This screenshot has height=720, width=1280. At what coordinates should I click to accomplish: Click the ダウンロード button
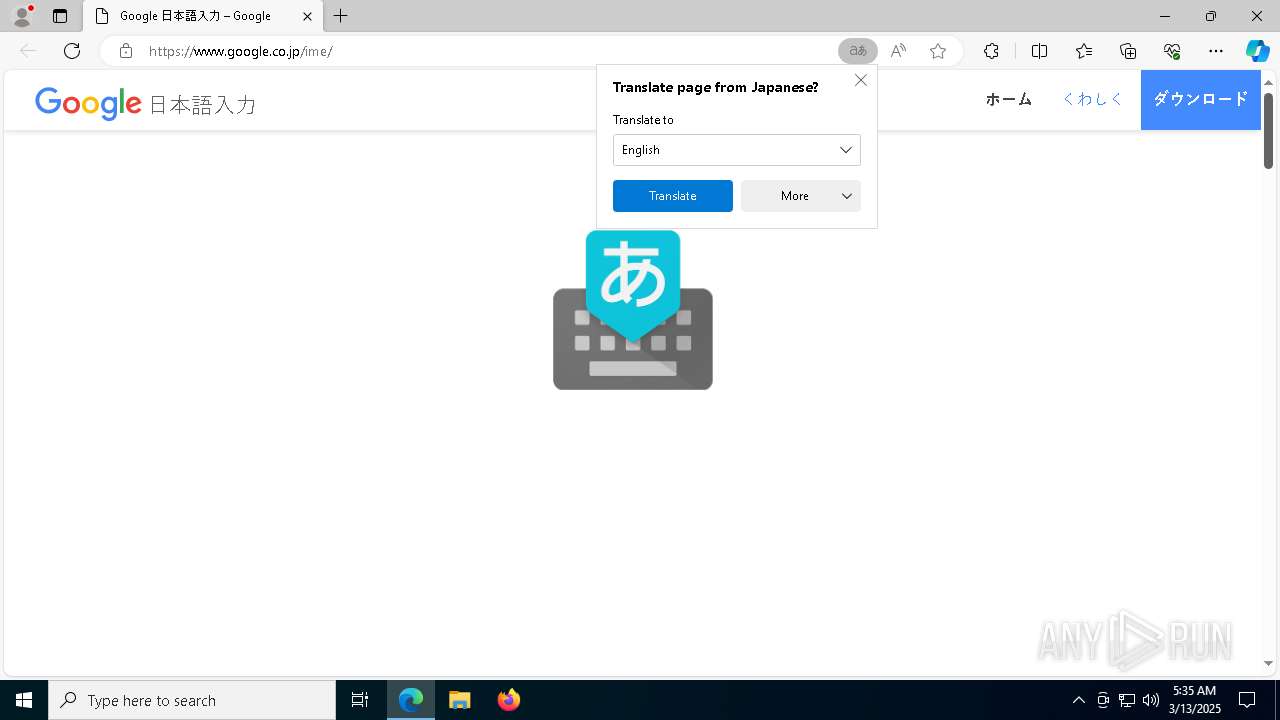pyautogui.click(x=1201, y=99)
